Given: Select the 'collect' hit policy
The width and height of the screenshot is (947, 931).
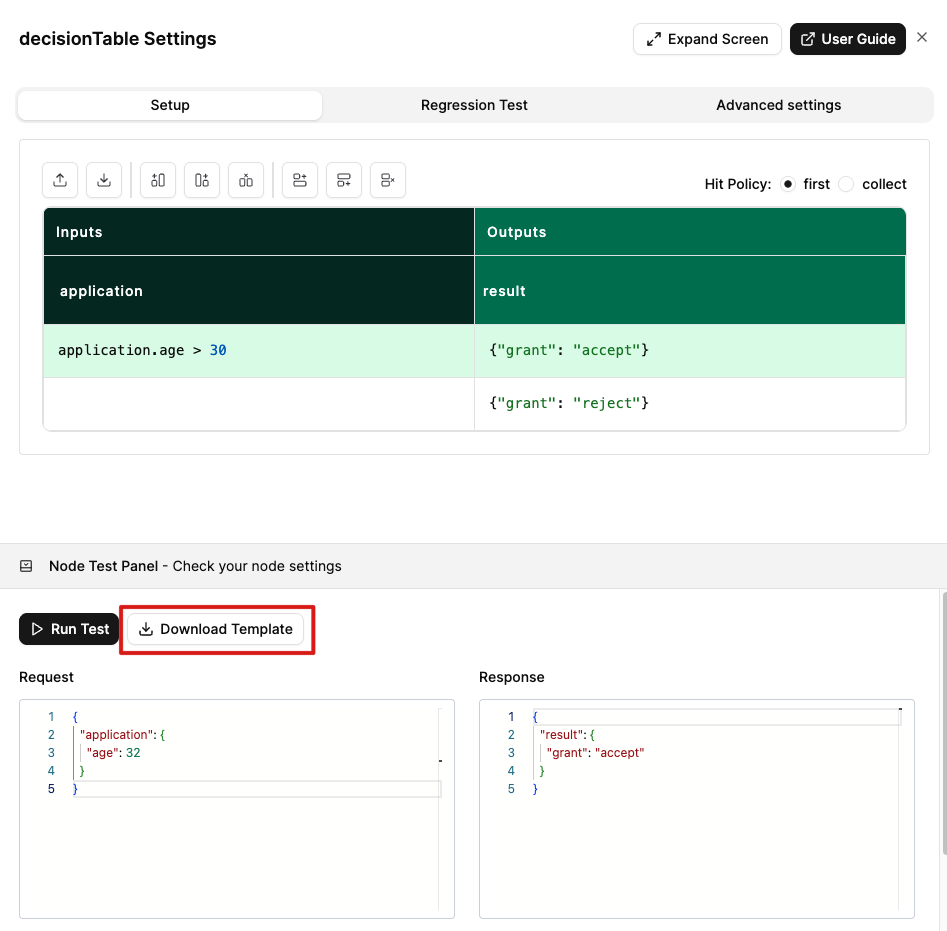Looking at the screenshot, I should pos(846,184).
